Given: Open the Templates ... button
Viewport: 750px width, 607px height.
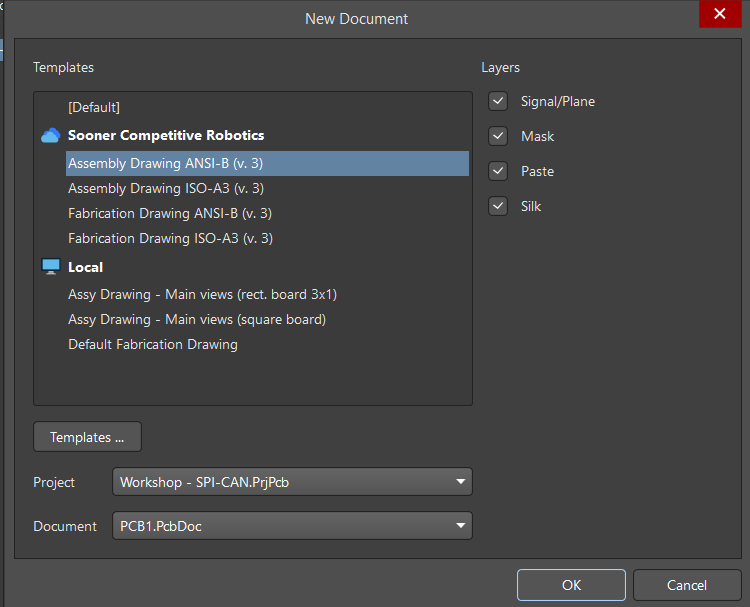Looking at the screenshot, I should click(x=88, y=437).
